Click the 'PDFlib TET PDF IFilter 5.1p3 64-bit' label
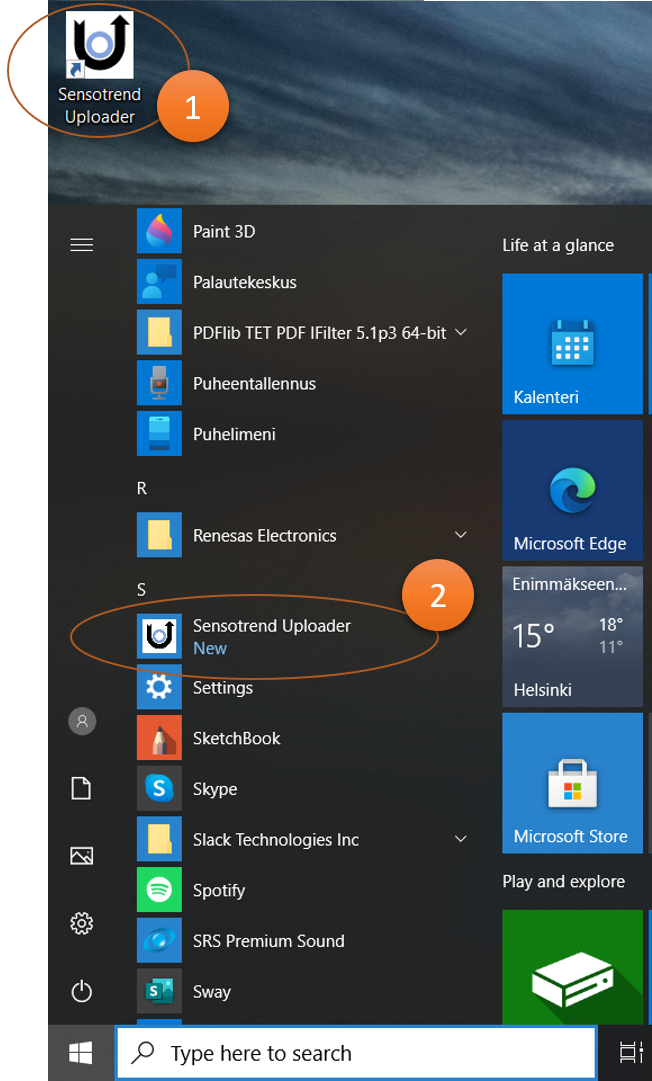 [x=320, y=333]
